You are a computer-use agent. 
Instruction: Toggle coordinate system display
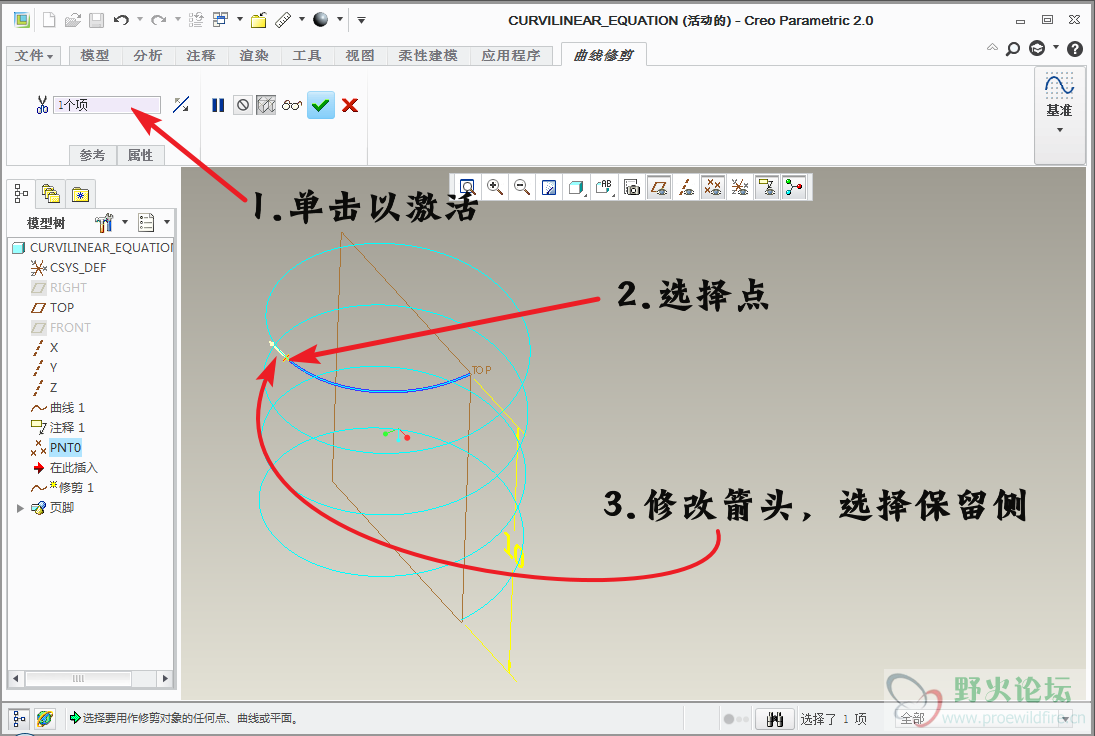740,187
